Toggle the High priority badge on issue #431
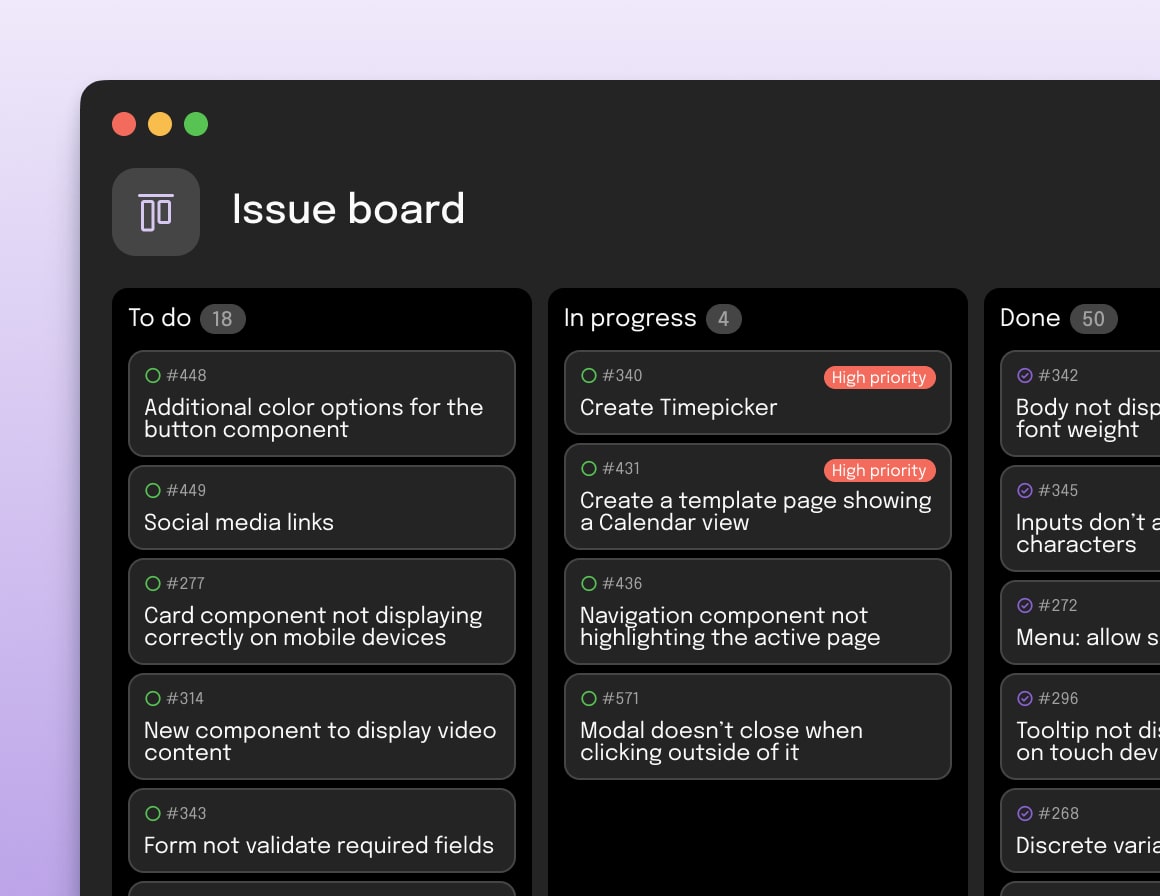The height and width of the screenshot is (896, 1160). (880, 470)
